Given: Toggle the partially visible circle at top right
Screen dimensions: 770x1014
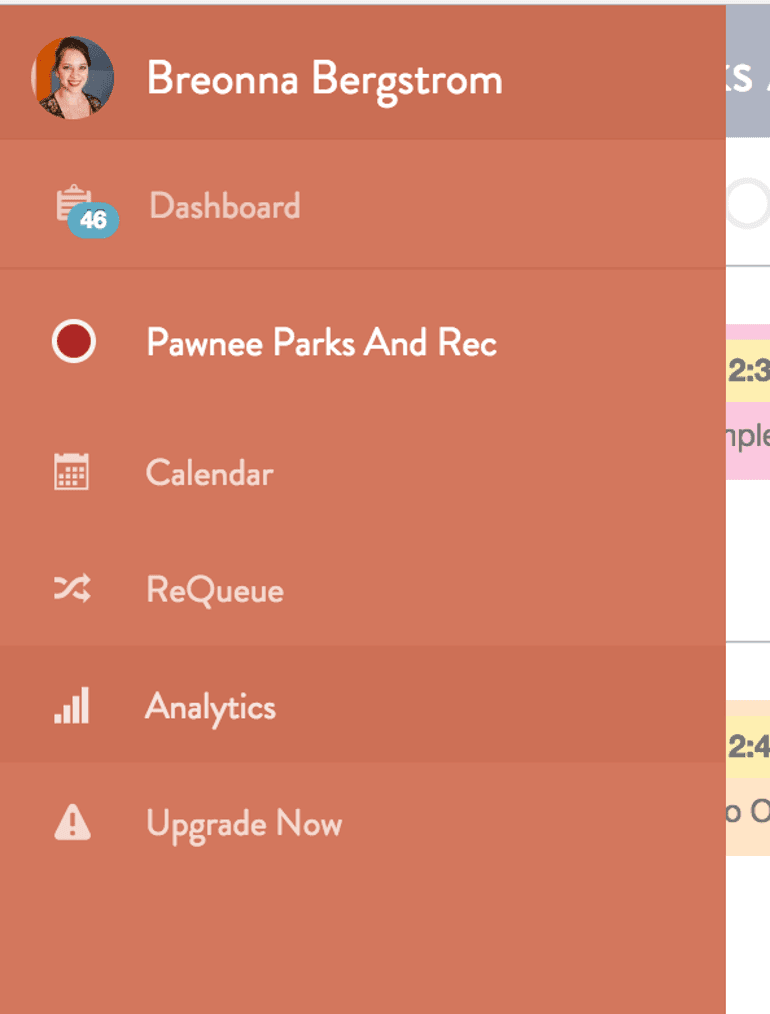Looking at the screenshot, I should pyautogui.click(x=750, y=204).
